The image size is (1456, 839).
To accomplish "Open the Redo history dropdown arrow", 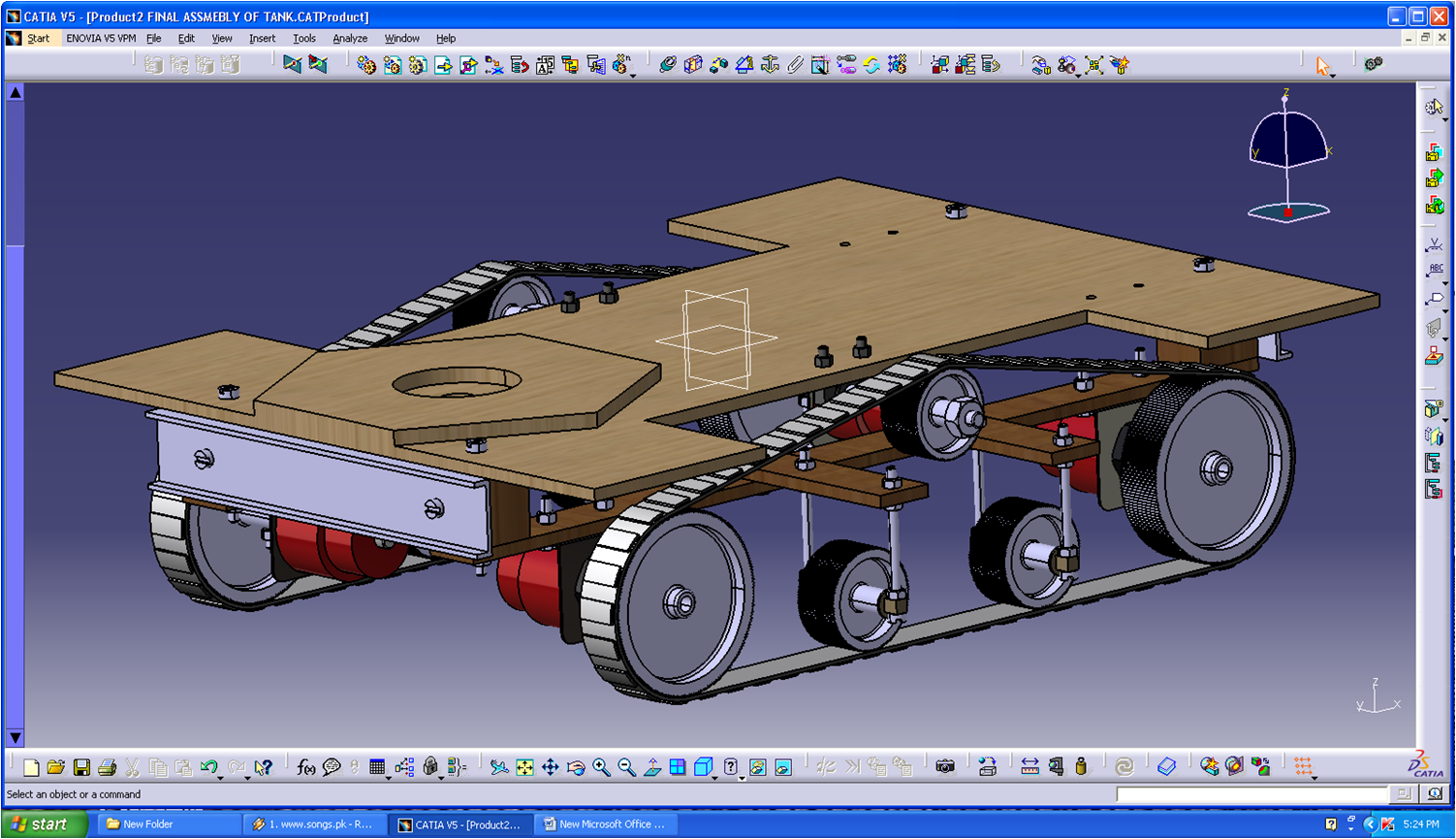I will click(x=247, y=777).
